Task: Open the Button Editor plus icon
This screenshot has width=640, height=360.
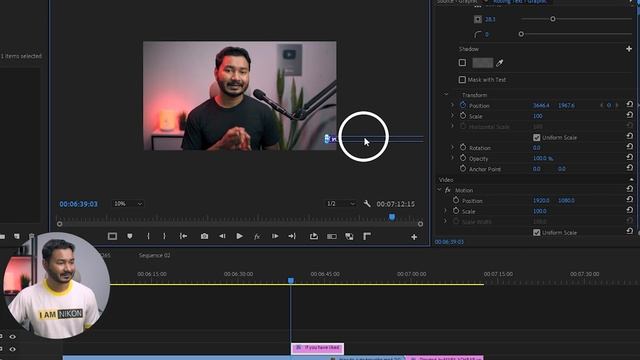Action: click(414, 237)
